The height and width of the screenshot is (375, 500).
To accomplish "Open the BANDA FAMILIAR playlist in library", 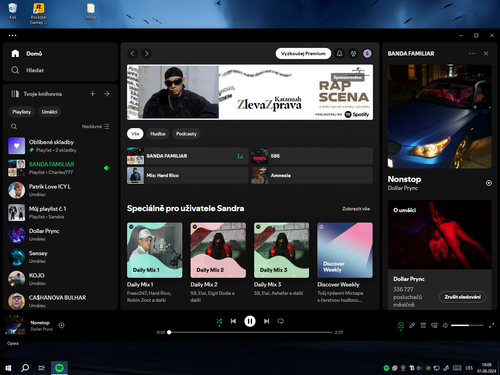I will 60,168.
